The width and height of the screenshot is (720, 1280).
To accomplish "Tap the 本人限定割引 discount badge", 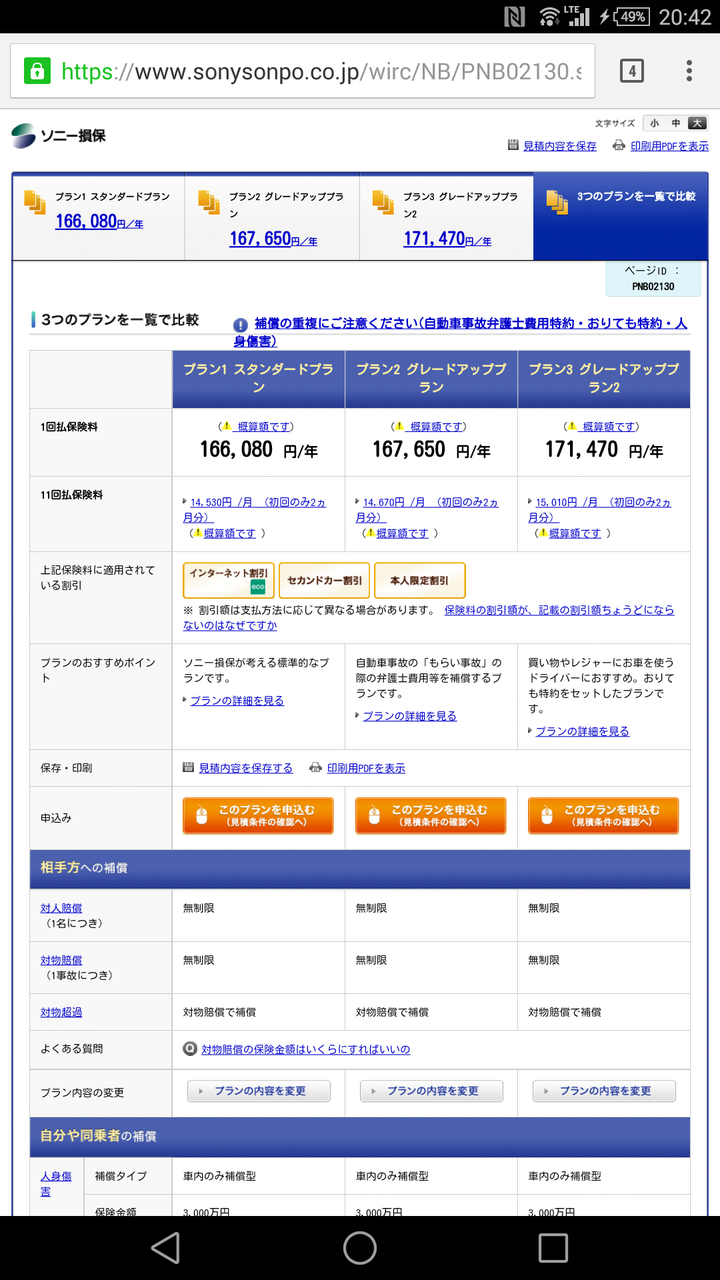I will [420, 580].
